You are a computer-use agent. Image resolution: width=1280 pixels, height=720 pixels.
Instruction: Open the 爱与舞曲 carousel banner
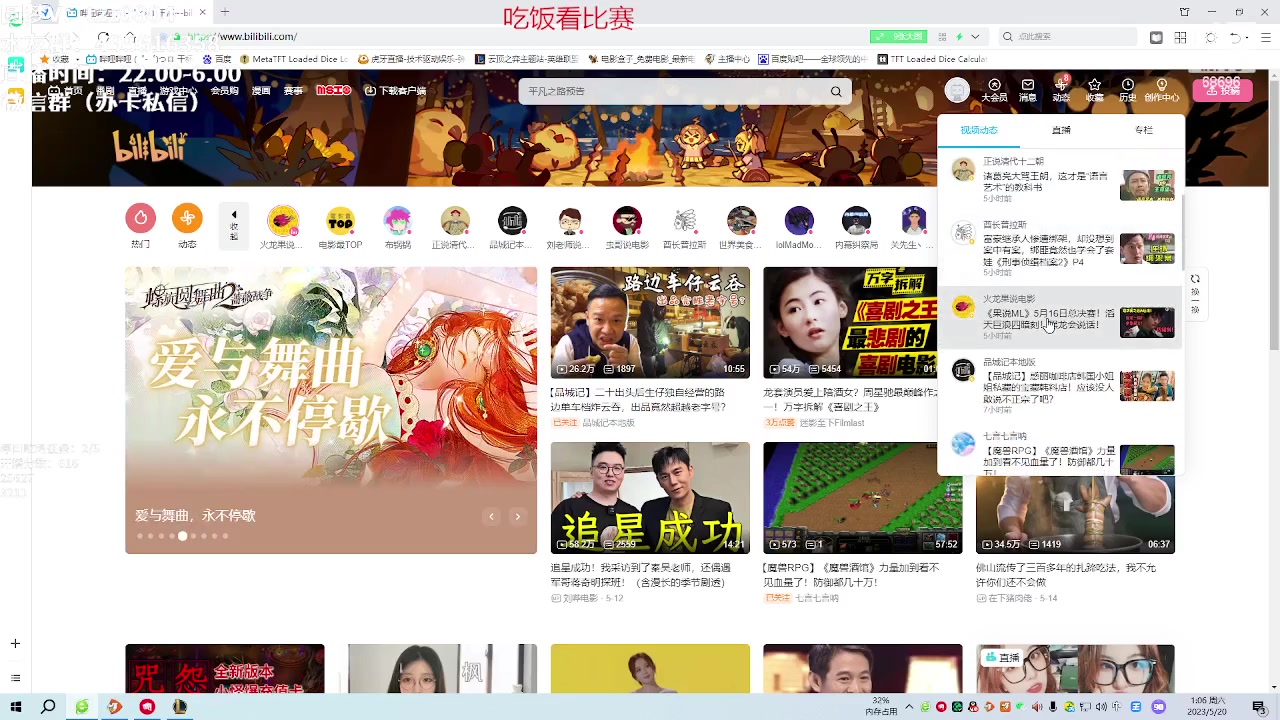pyautogui.click(x=331, y=410)
